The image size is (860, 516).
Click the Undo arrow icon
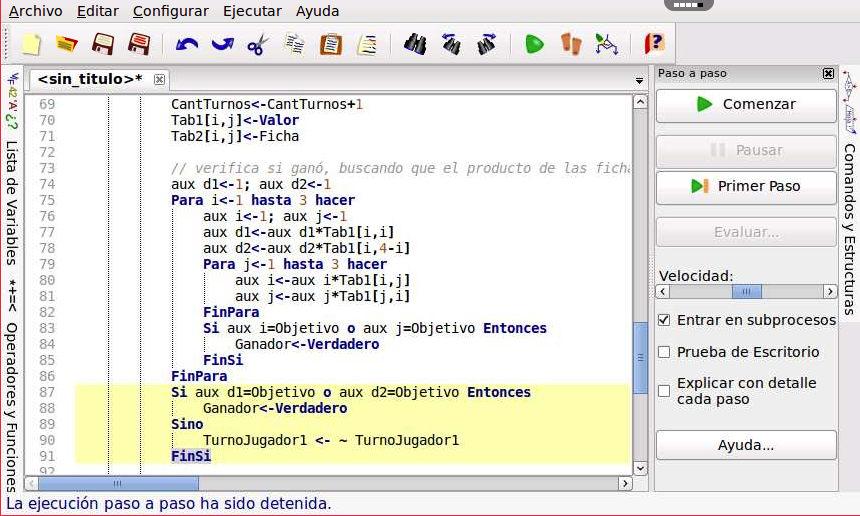[187, 44]
